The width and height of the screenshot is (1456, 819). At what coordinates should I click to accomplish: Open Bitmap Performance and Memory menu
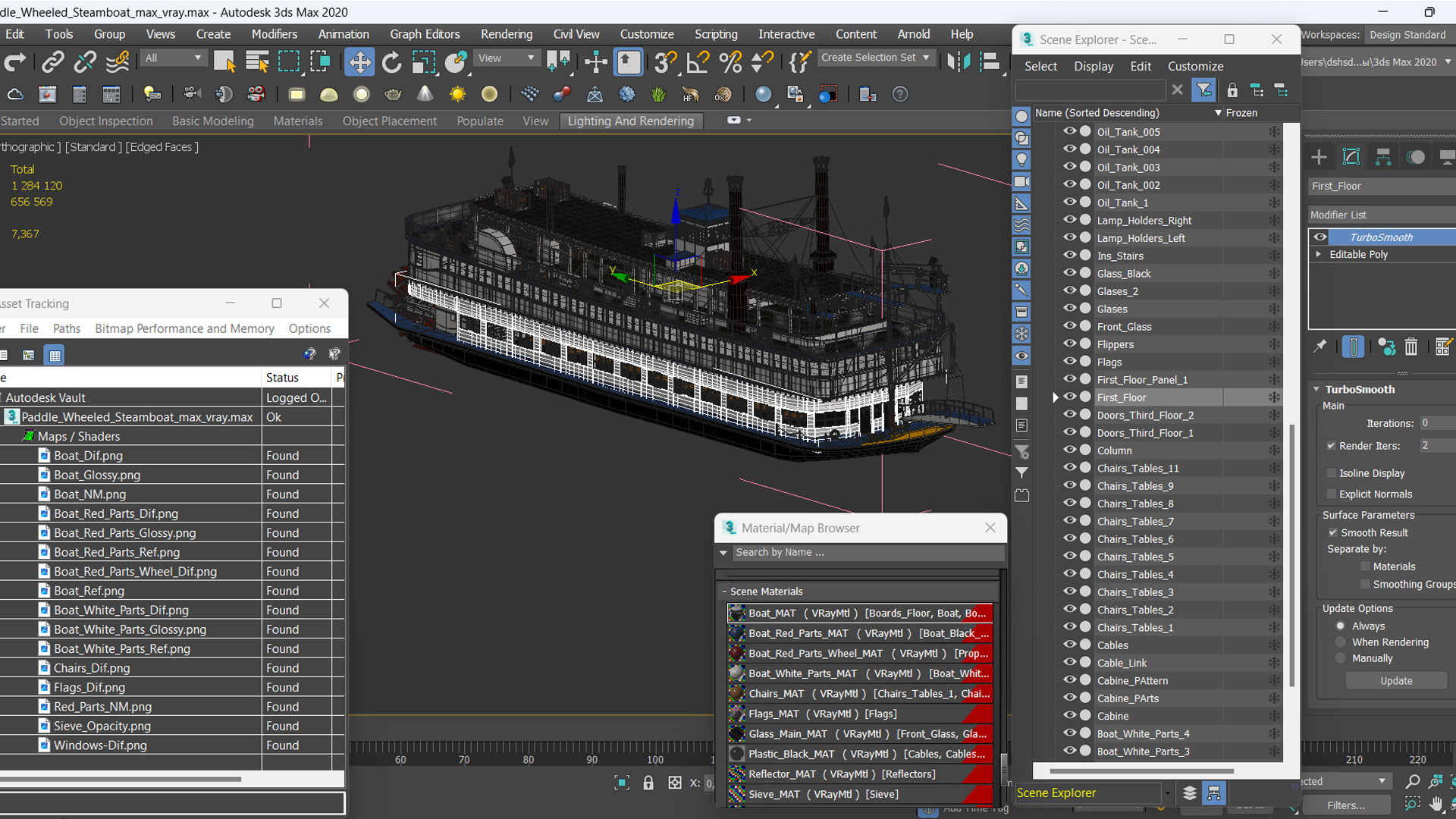184,328
